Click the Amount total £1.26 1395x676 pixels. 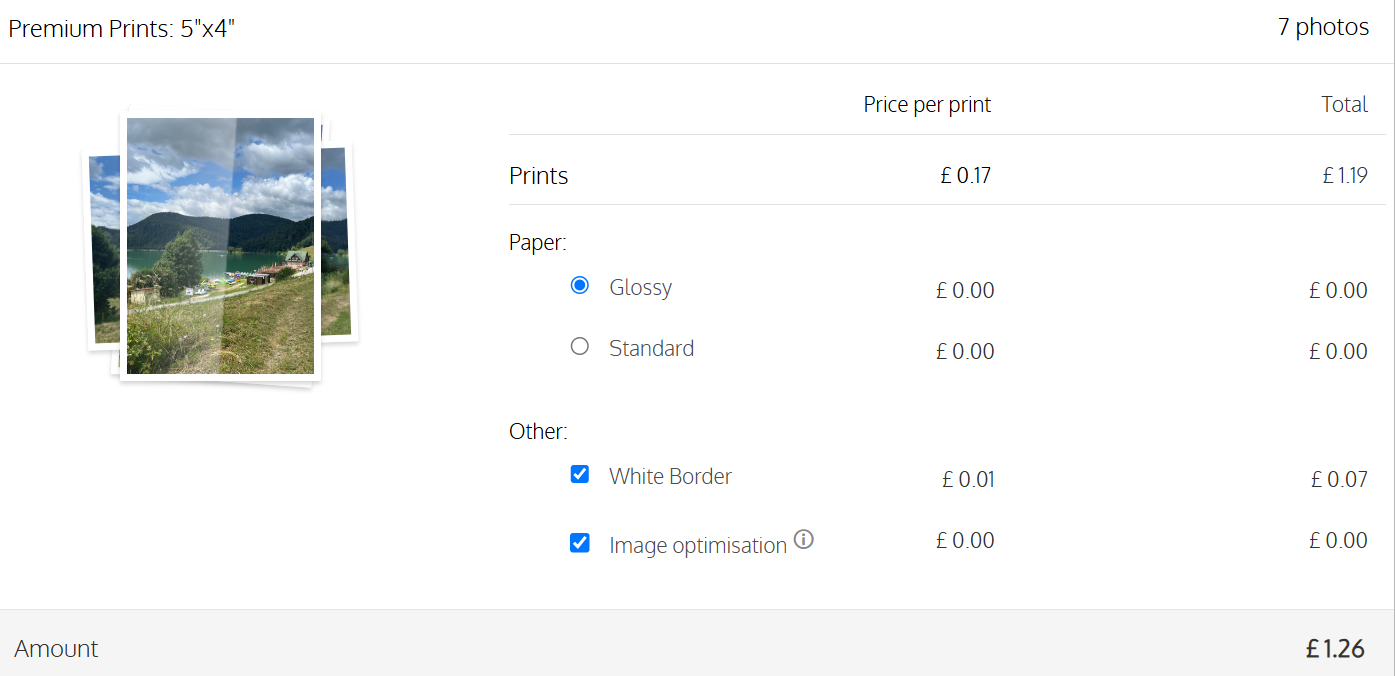click(1335, 649)
